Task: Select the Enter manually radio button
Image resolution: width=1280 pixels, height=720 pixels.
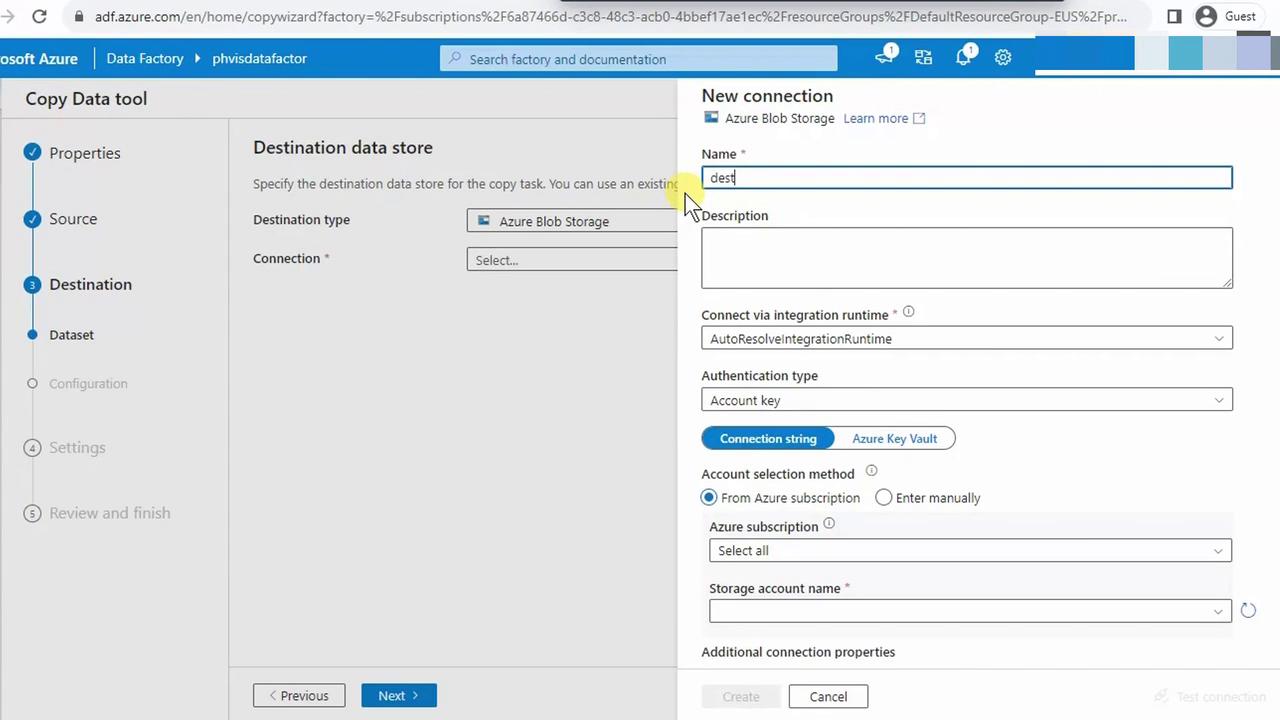Action: 884,497
